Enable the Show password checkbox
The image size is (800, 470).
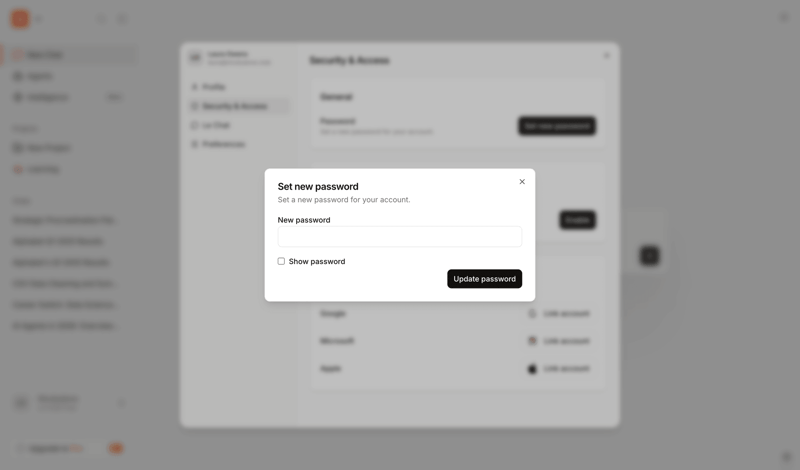(282, 261)
